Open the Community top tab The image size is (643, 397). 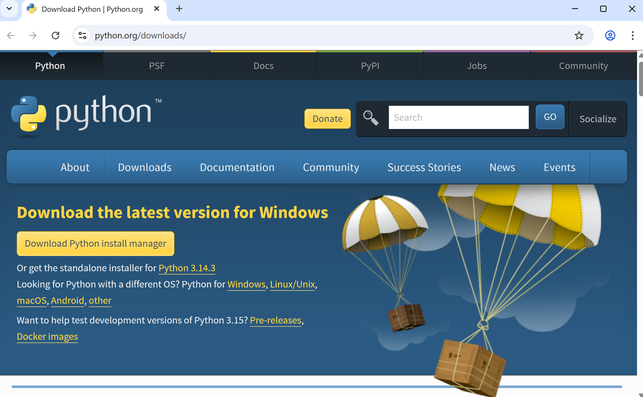coord(583,66)
